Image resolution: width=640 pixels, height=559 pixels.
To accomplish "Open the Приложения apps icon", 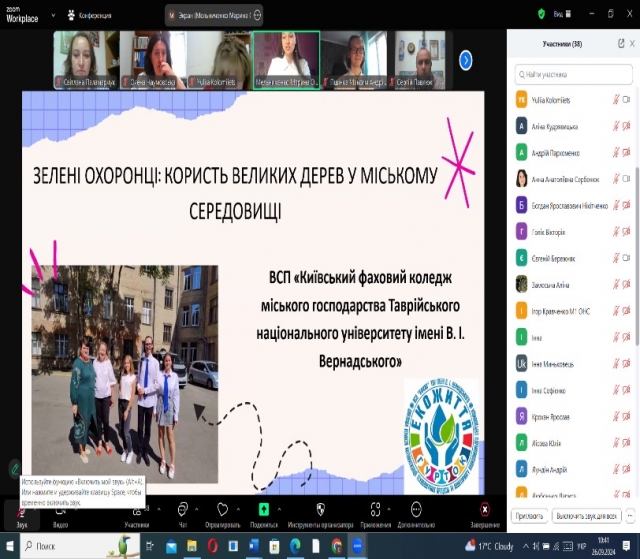I will click(x=375, y=511).
